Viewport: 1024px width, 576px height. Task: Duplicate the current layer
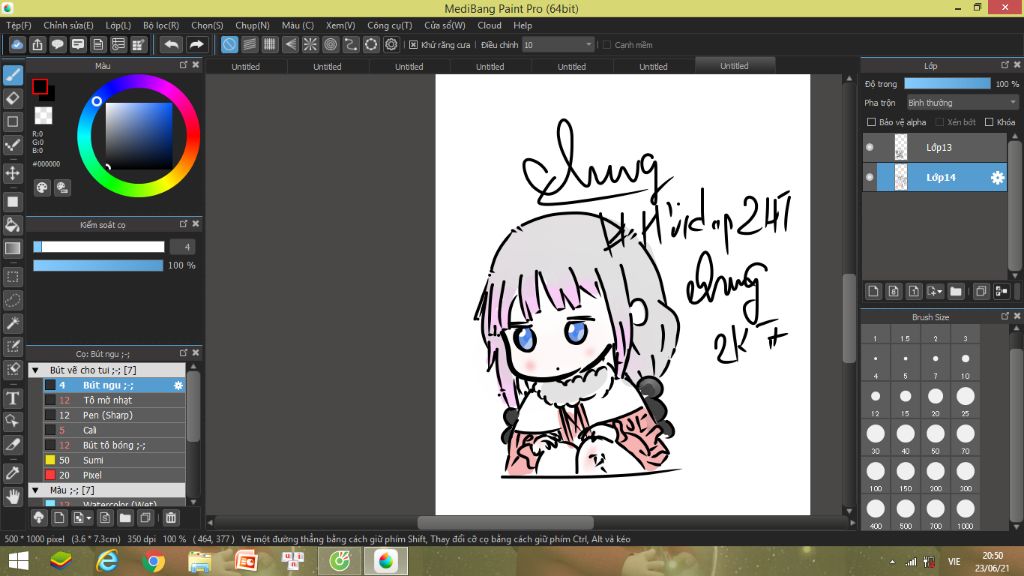click(980, 291)
